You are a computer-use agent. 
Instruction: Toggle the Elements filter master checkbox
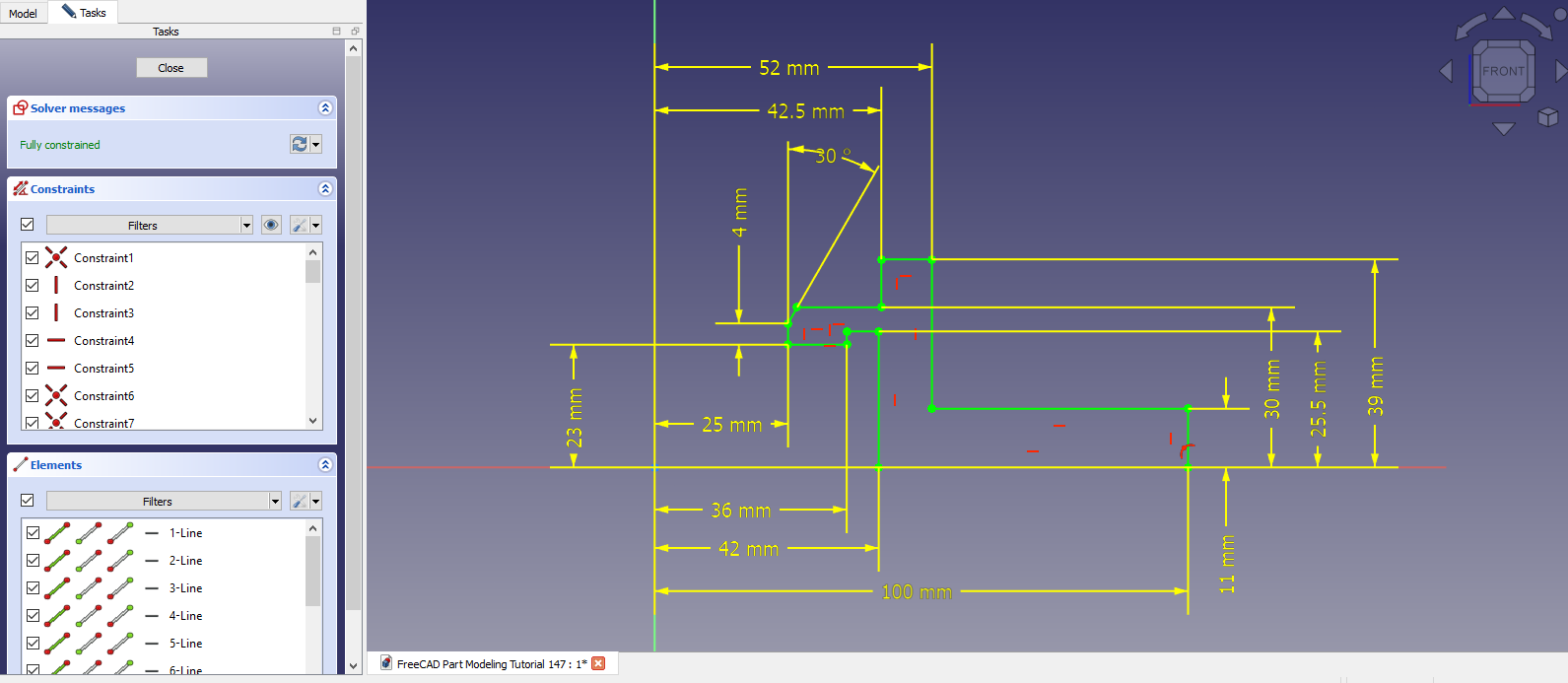coord(28,501)
